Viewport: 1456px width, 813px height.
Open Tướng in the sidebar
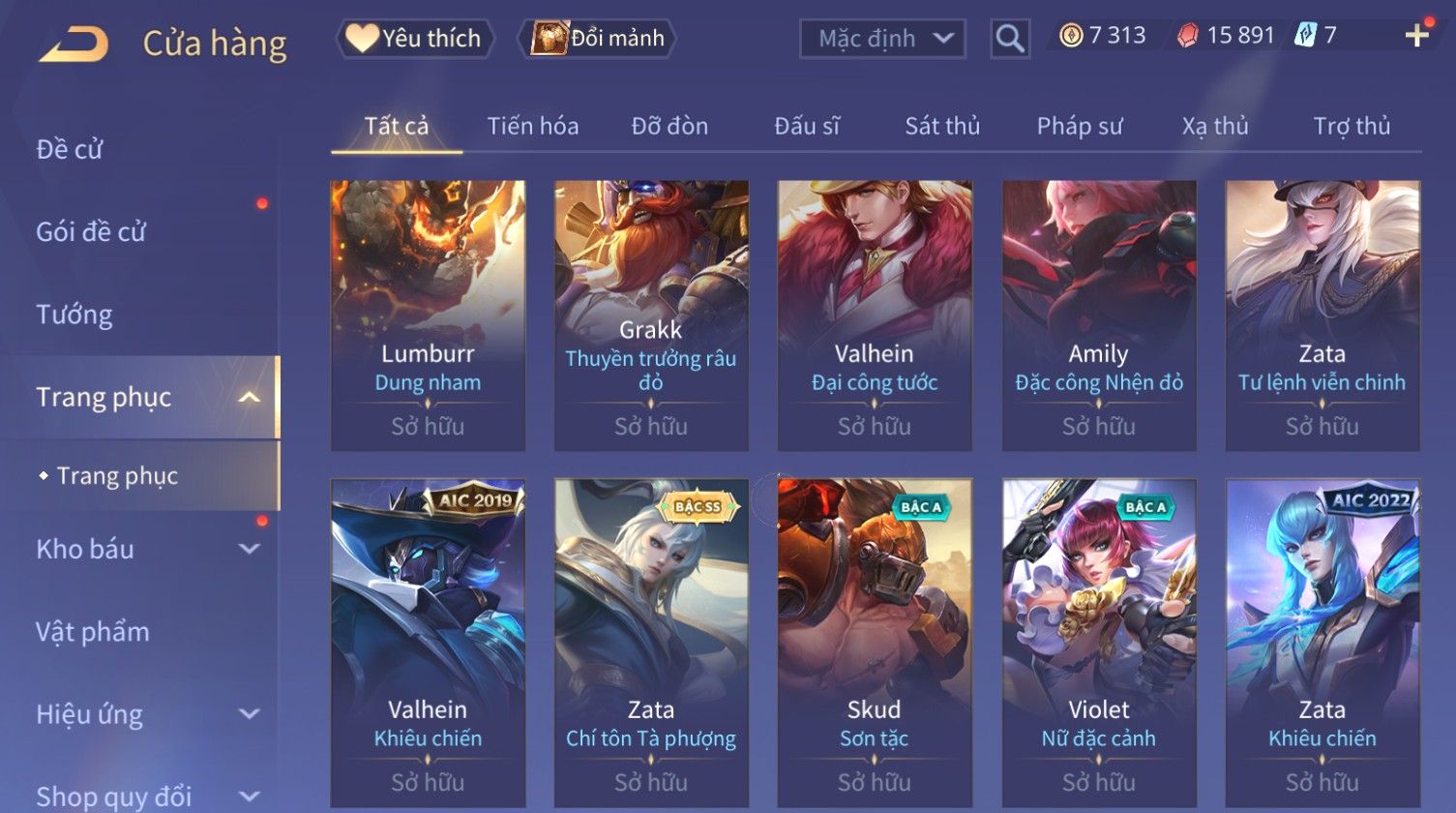point(74,315)
